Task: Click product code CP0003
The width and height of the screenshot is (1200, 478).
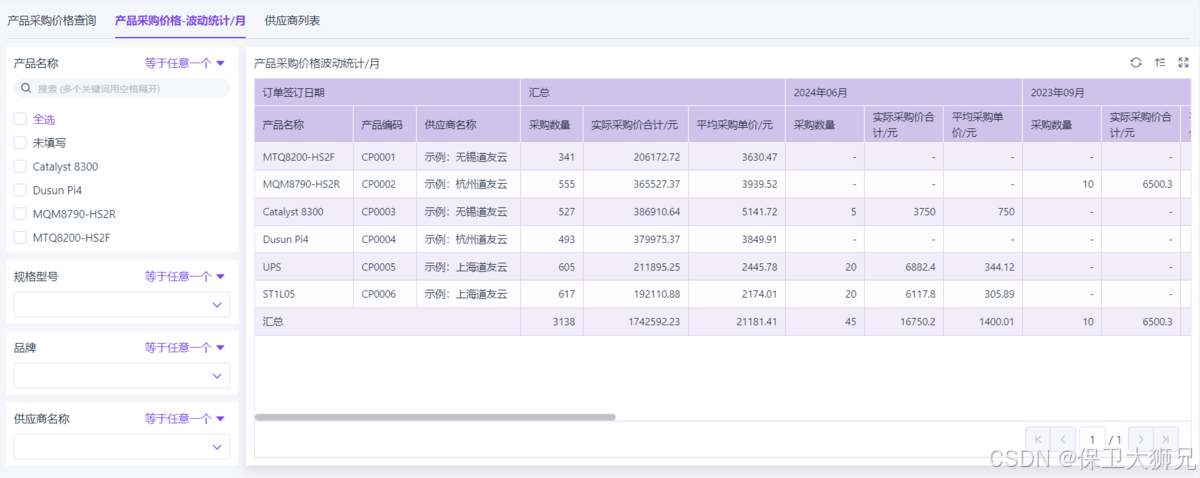Action: [379, 212]
